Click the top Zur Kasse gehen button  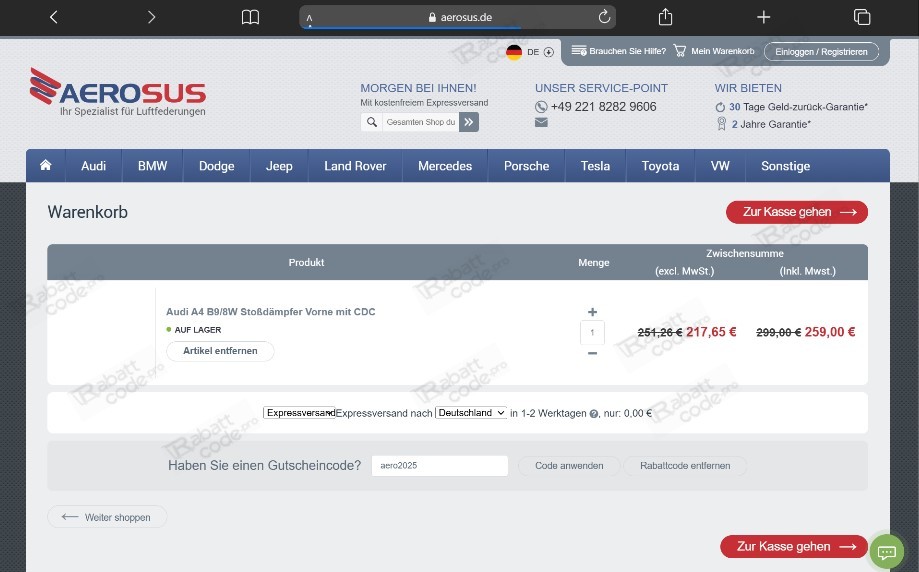(x=797, y=212)
